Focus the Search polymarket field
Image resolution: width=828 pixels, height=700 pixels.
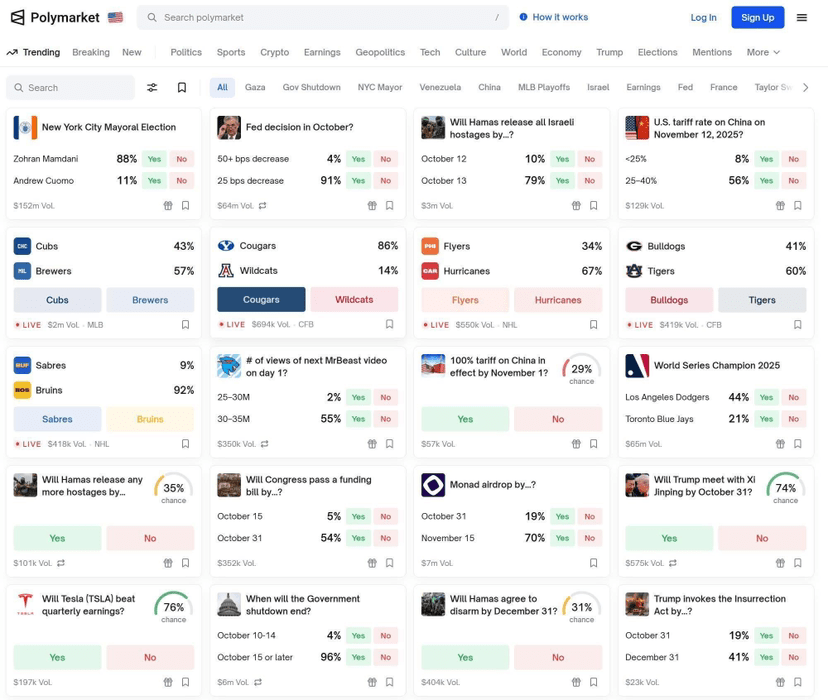click(323, 17)
